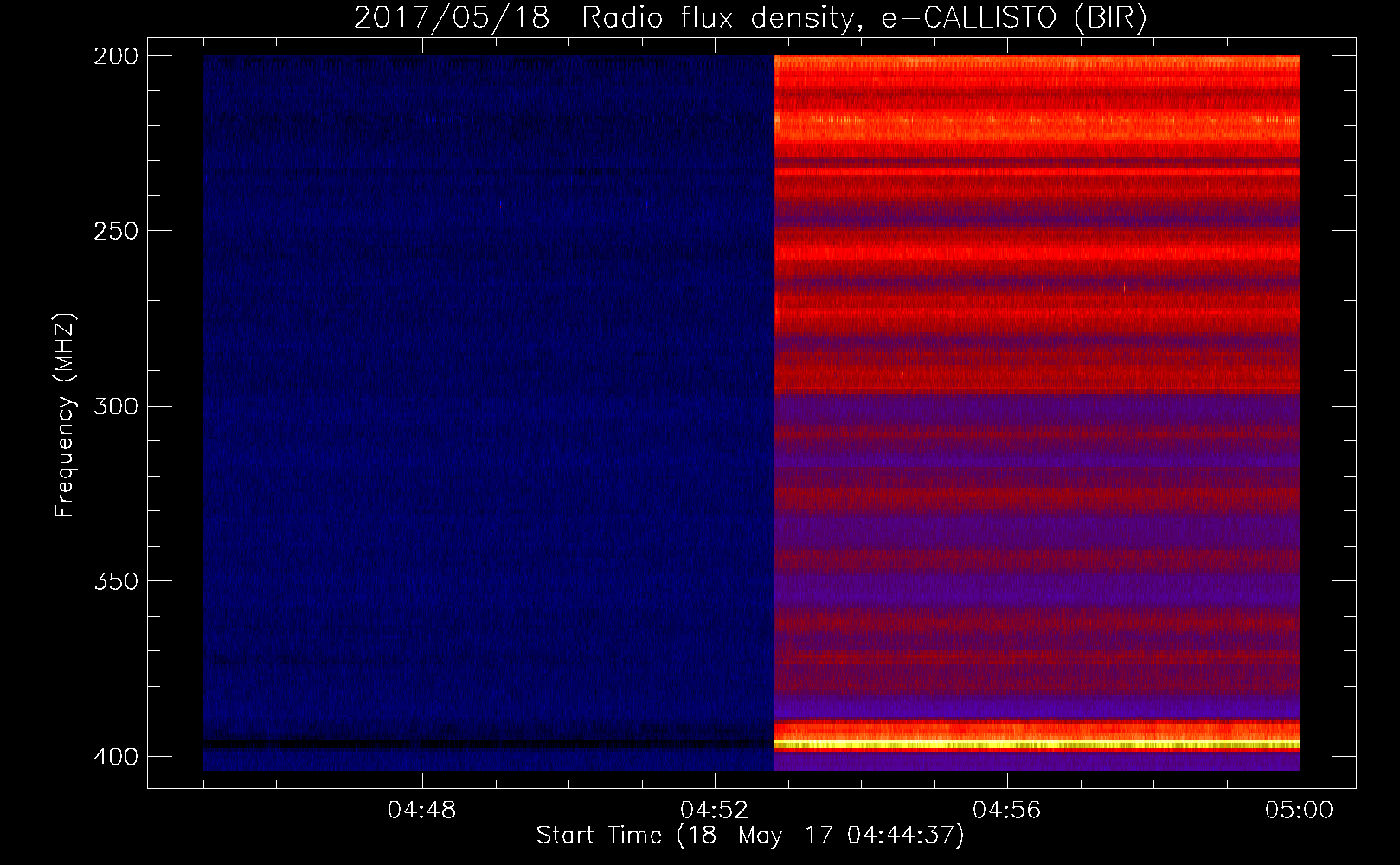
Task: Click the '04:56' time tick label
Action: pos(1007,811)
